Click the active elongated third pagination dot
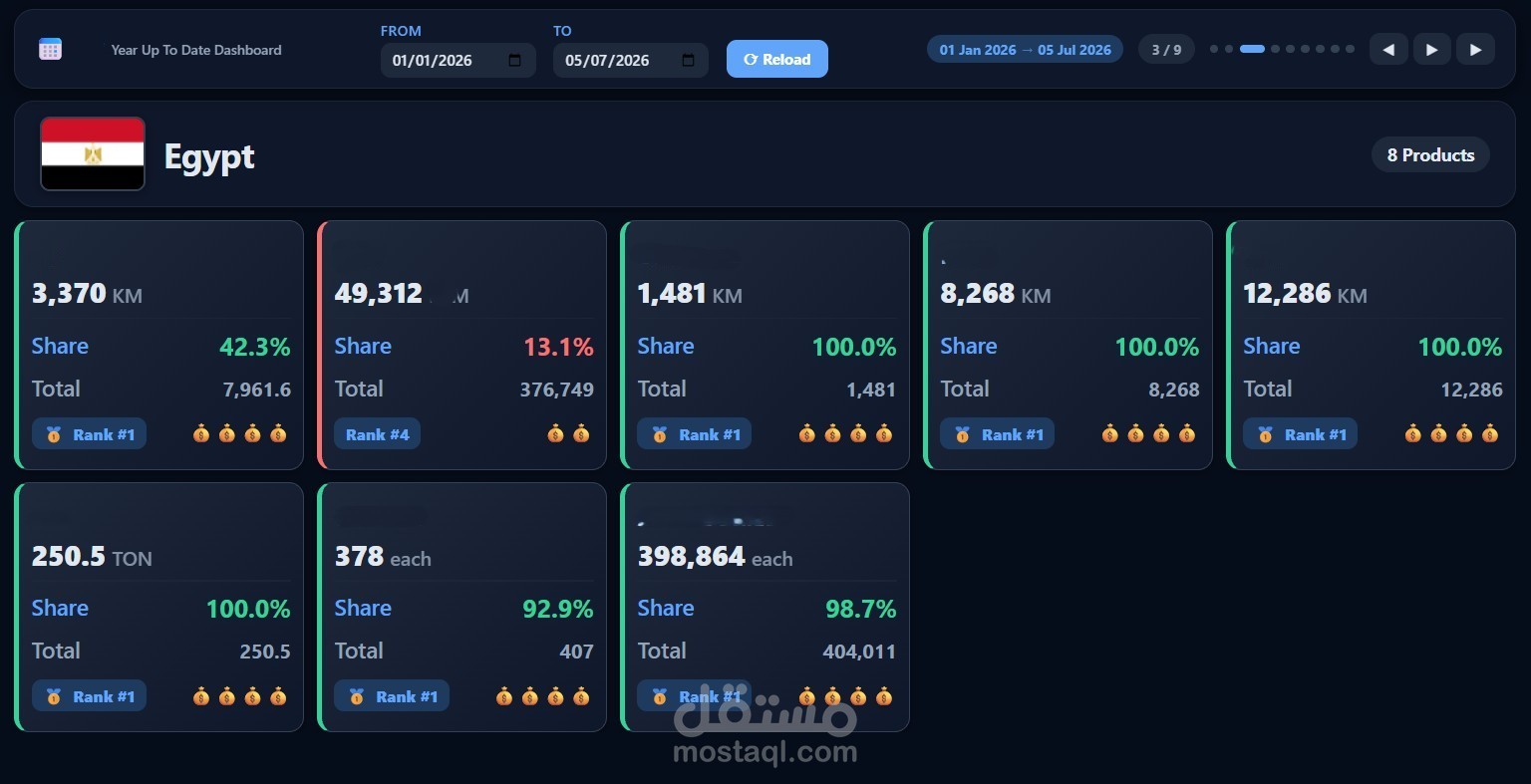 [1252, 49]
